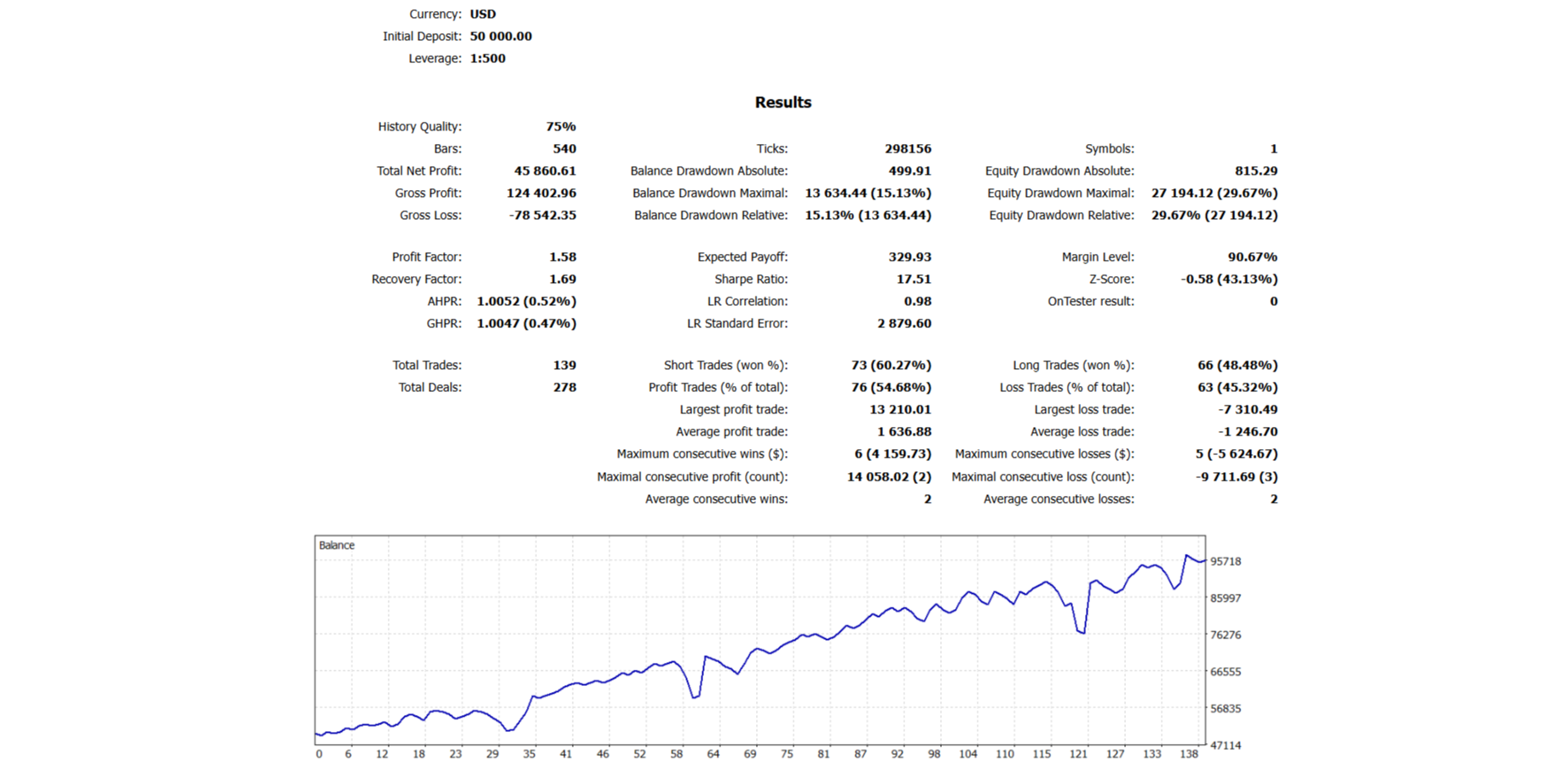Click the Total Net Profit value 45 860.61

pos(545,171)
